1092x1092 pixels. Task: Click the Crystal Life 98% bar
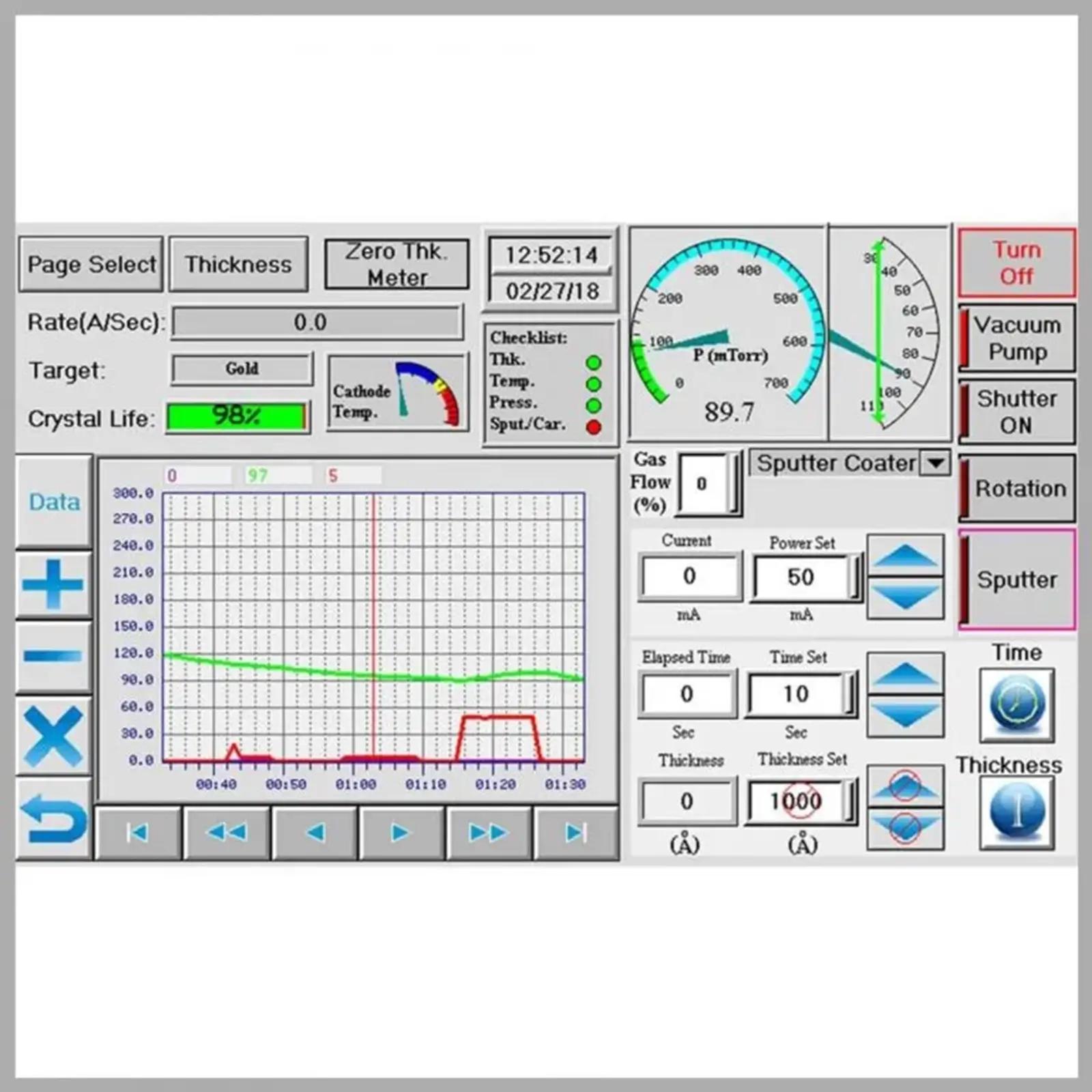[x=238, y=416]
